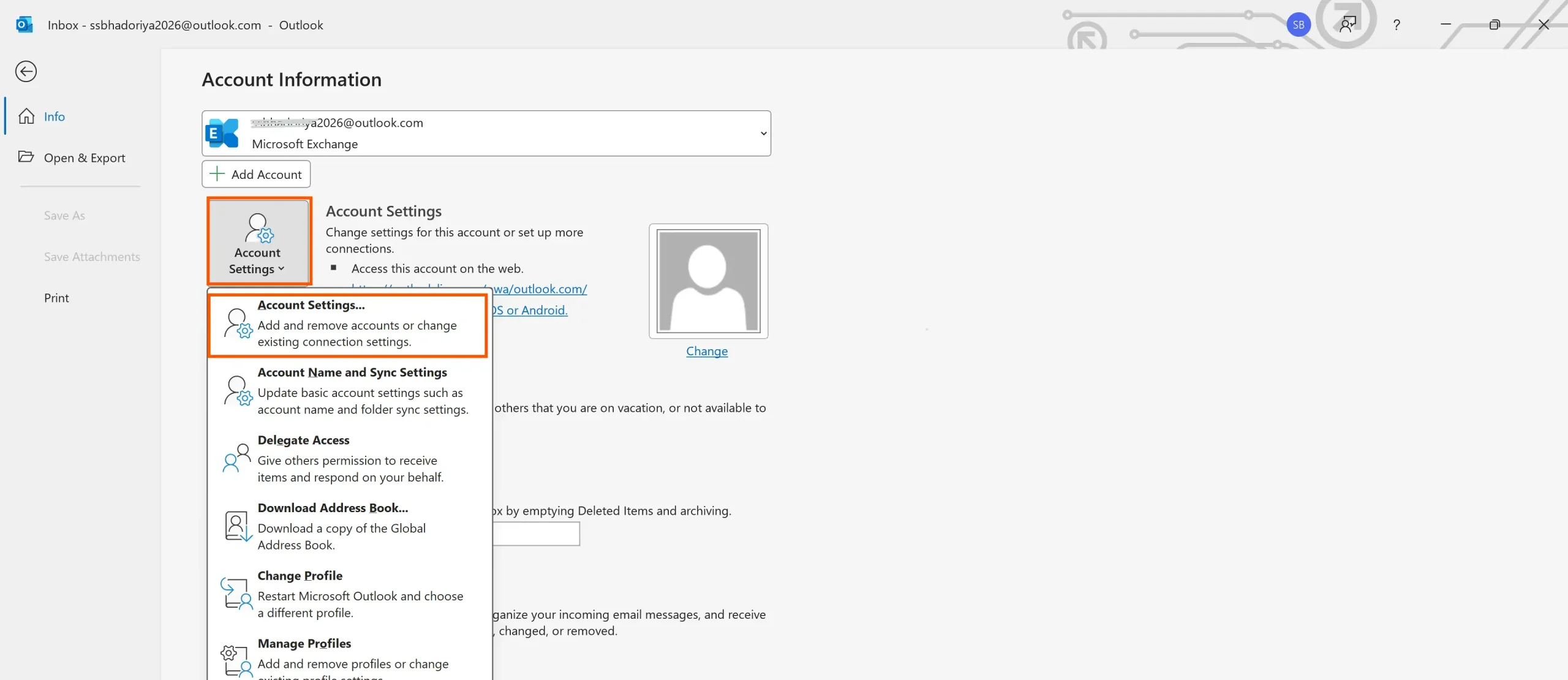Go back using the back arrow icon
Screen dimensions: 1568x680
tap(26, 72)
